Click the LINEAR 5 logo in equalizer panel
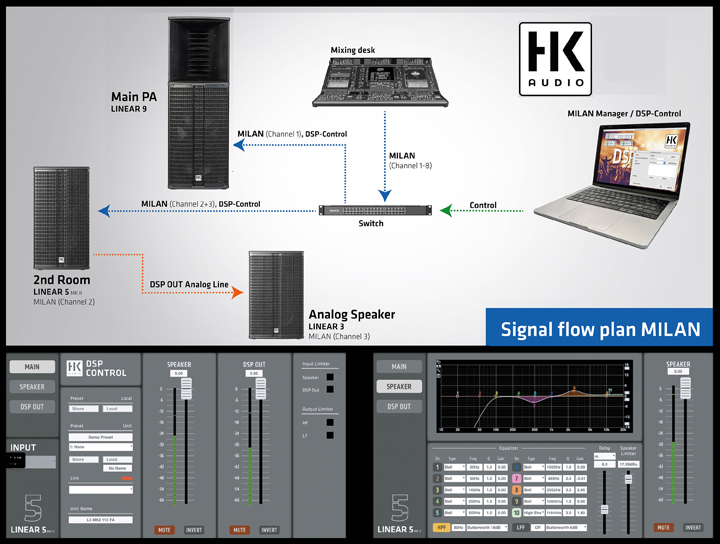 (399, 514)
